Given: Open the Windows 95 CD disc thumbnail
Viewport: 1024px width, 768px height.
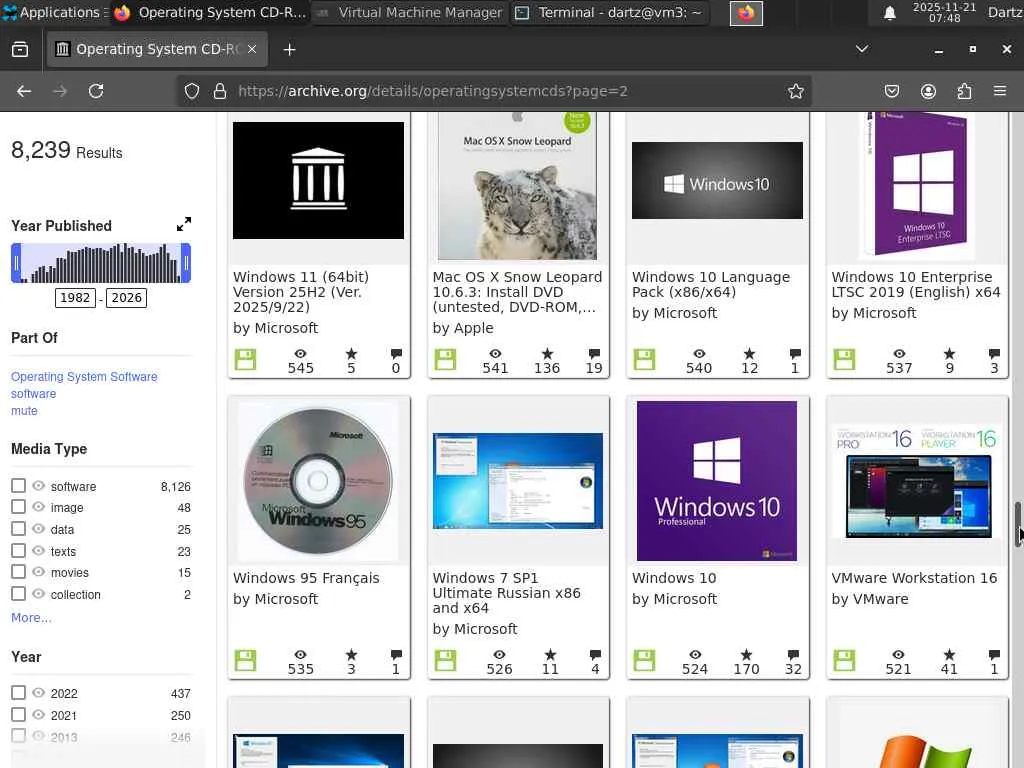Looking at the screenshot, I should [x=318, y=481].
